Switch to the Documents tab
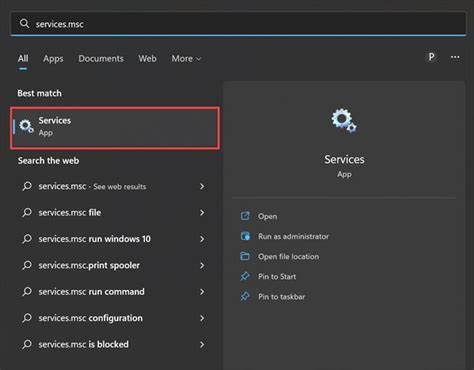This screenshot has height=370, width=474. point(101,59)
